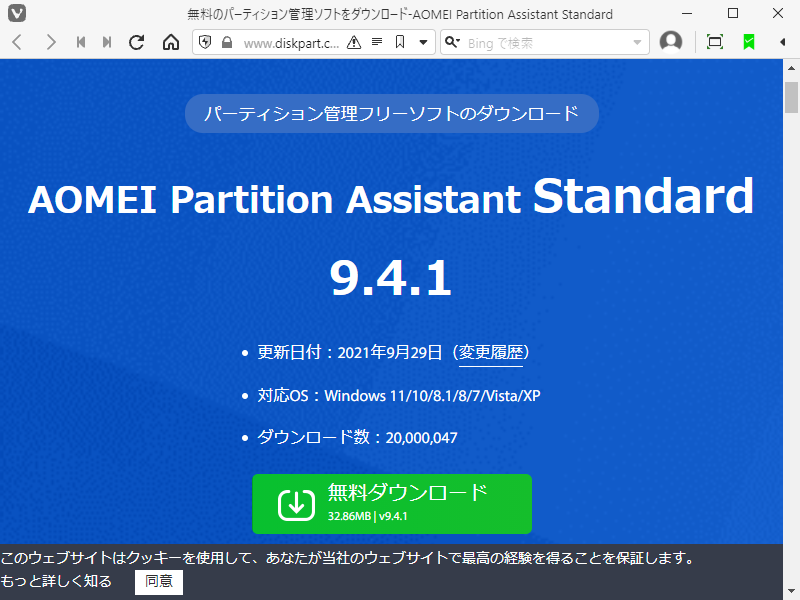Go to the browser home page
This screenshot has width=800, height=600.
(170, 42)
